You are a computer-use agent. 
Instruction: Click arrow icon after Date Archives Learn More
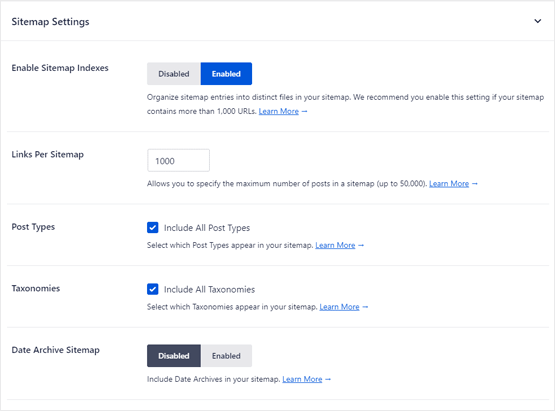point(328,379)
